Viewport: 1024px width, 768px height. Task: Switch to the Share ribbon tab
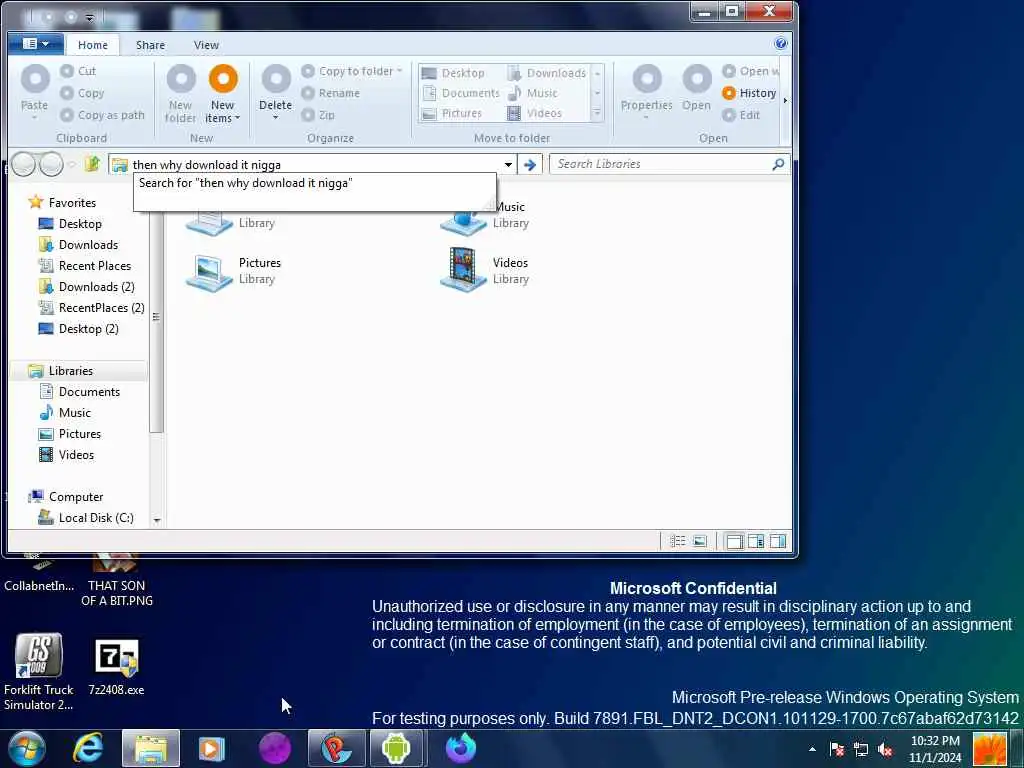pyautogui.click(x=150, y=45)
